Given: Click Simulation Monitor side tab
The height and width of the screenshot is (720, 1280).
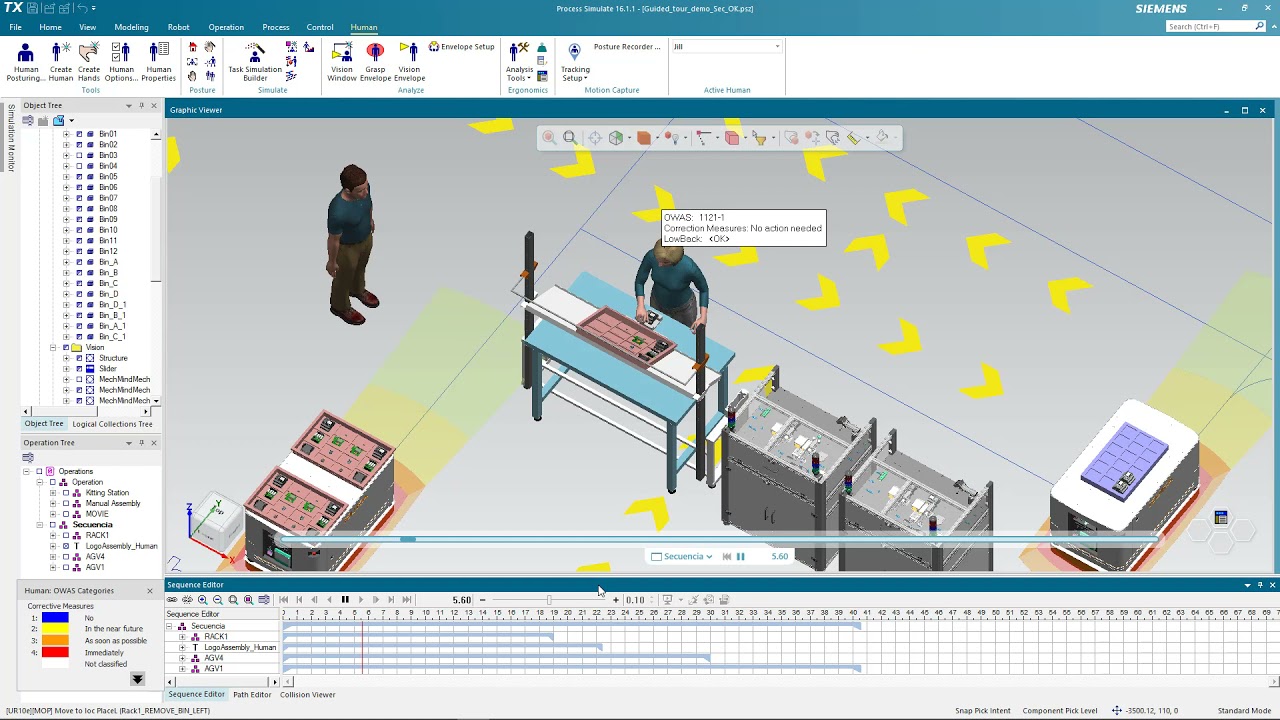Looking at the screenshot, I should tap(11, 138).
